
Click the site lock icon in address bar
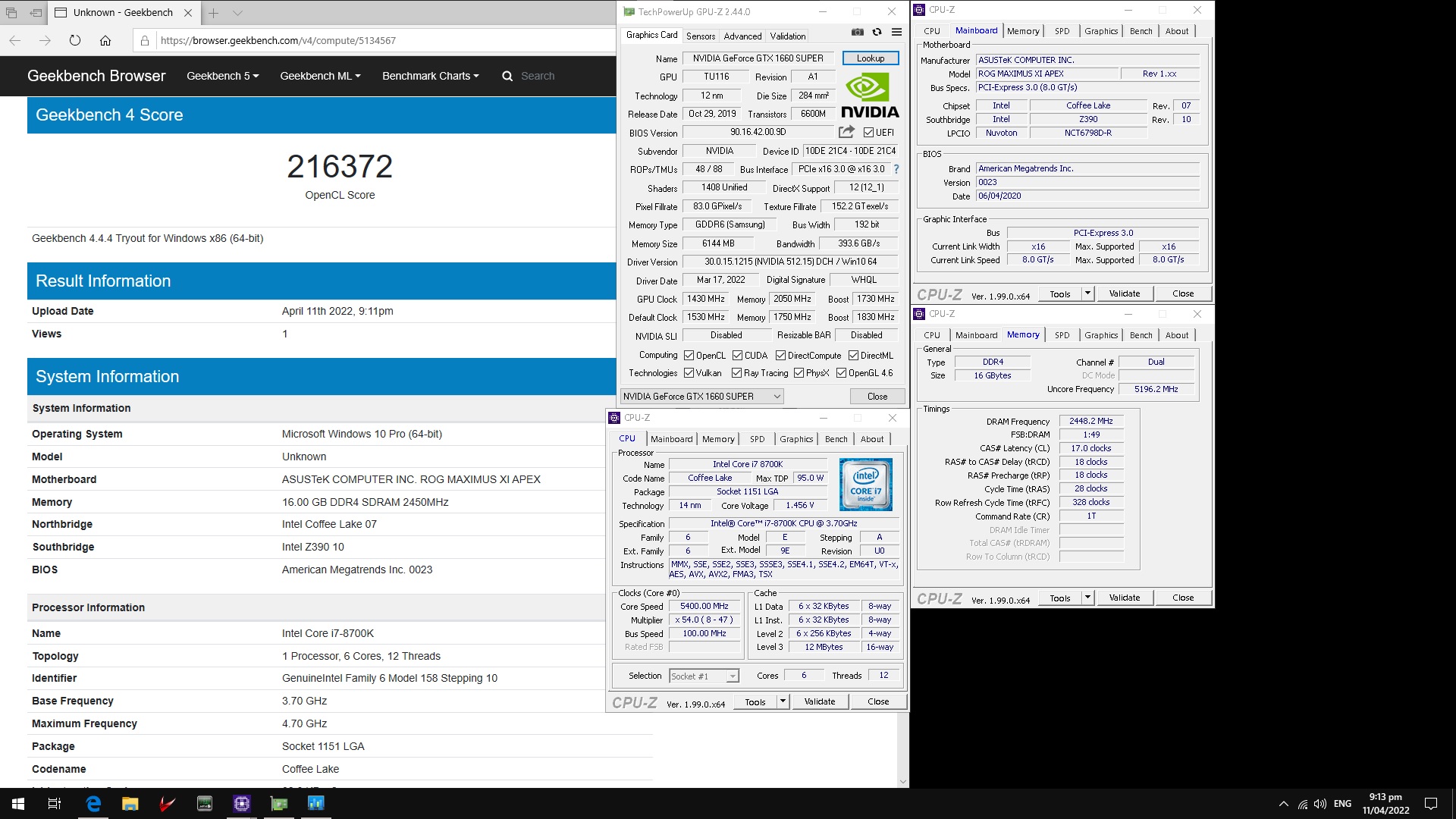[145, 40]
